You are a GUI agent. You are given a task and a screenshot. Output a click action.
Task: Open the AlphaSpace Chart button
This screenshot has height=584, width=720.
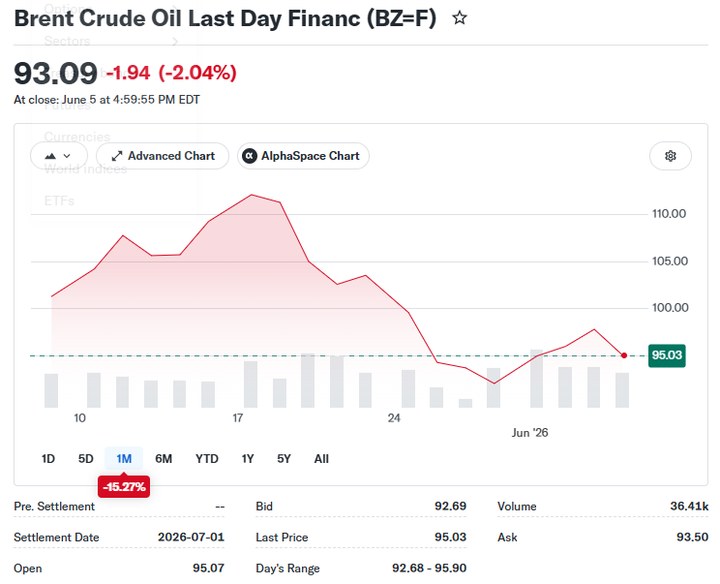[x=303, y=156]
